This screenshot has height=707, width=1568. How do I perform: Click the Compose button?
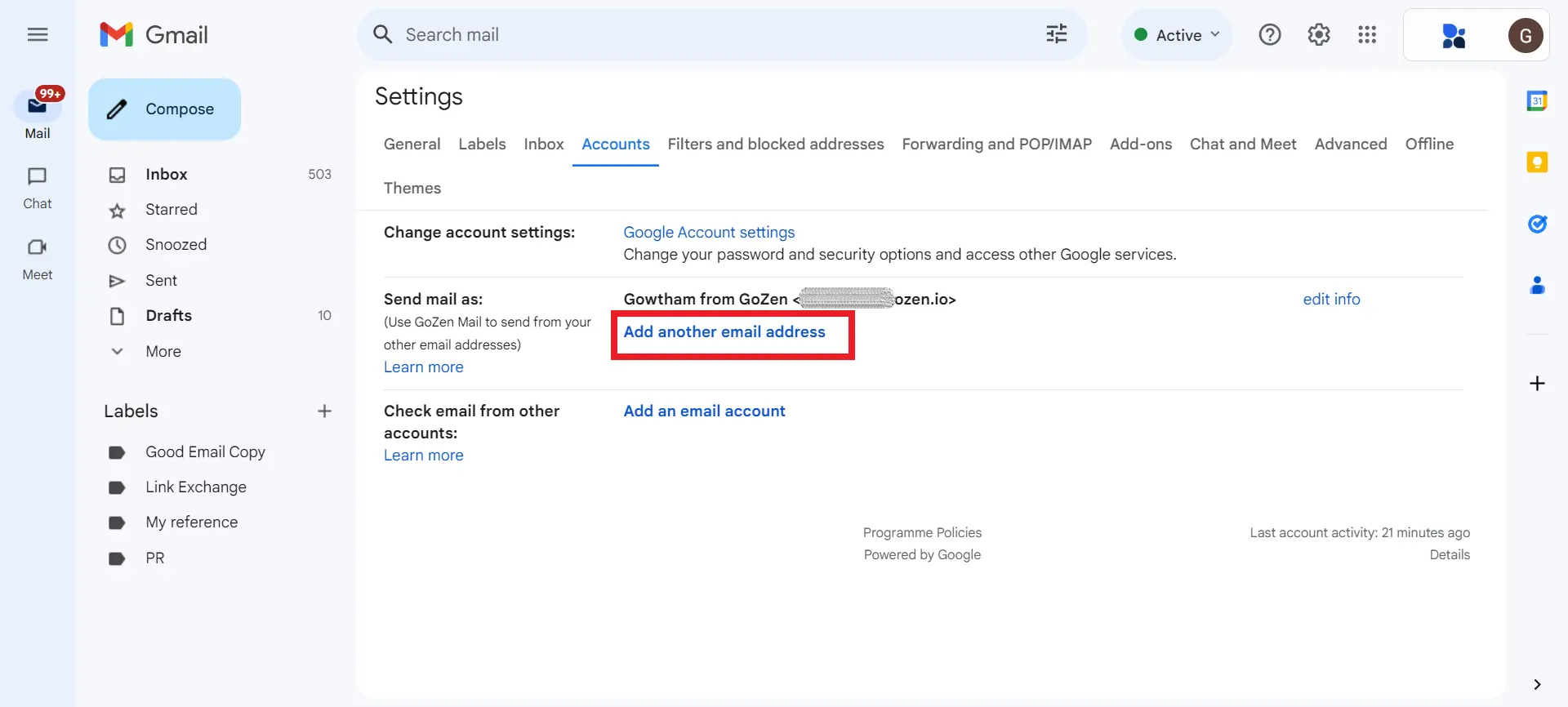pyautogui.click(x=164, y=109)
